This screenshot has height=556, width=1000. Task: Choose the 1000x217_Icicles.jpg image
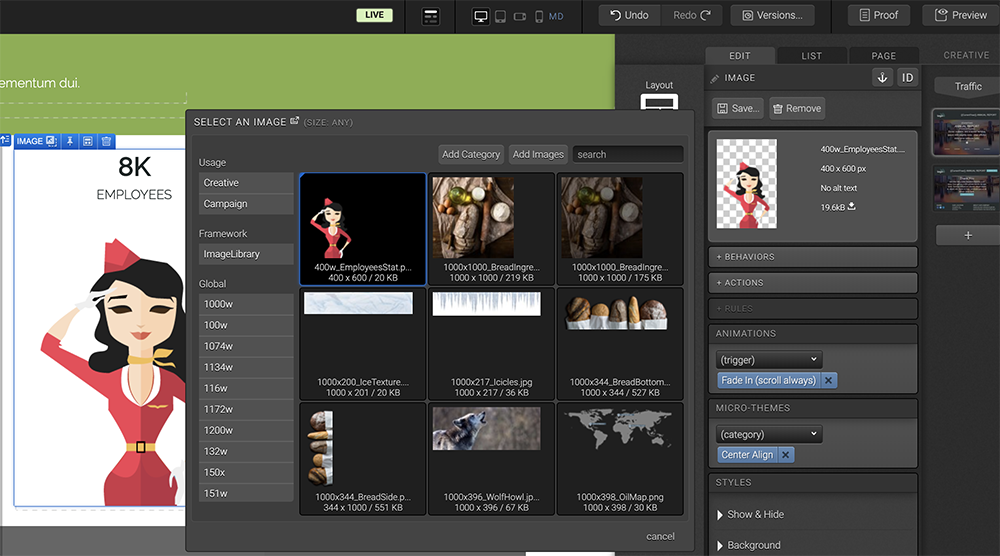pyautogui.click(x=491, y=344)
